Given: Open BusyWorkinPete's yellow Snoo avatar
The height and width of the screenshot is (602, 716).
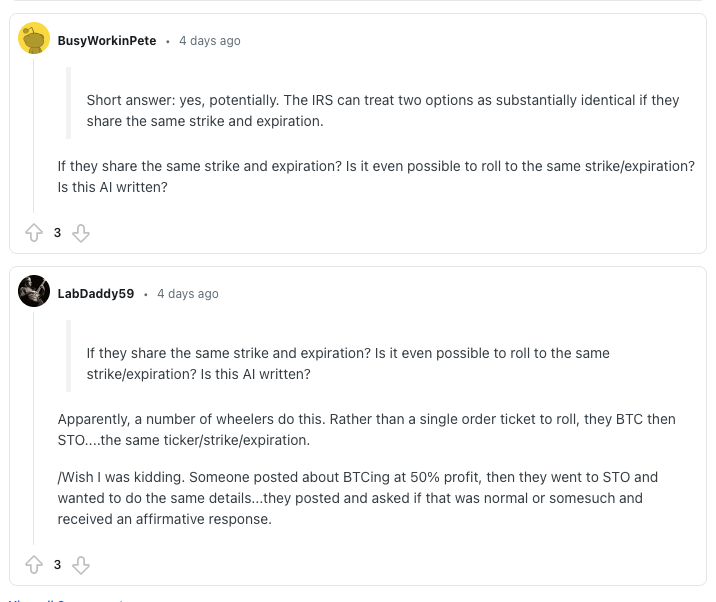Looking at the screenshot, I should point(34,38).
